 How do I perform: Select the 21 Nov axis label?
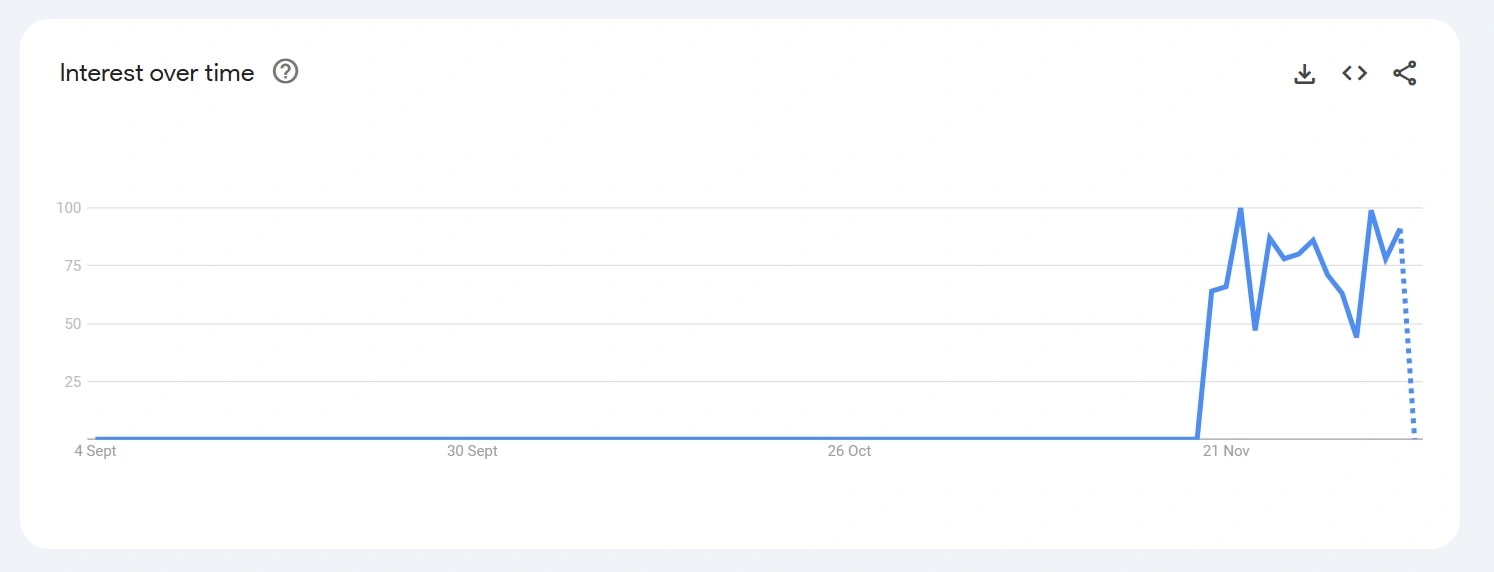pyautogui.click(x=1226, y=451)
